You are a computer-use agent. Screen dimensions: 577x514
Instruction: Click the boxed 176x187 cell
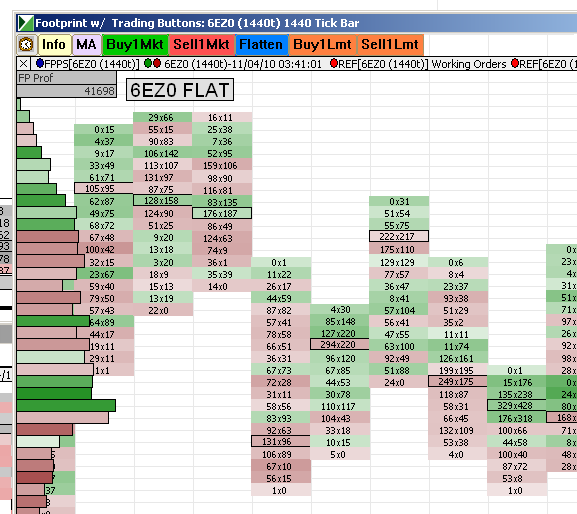[222, 213]
